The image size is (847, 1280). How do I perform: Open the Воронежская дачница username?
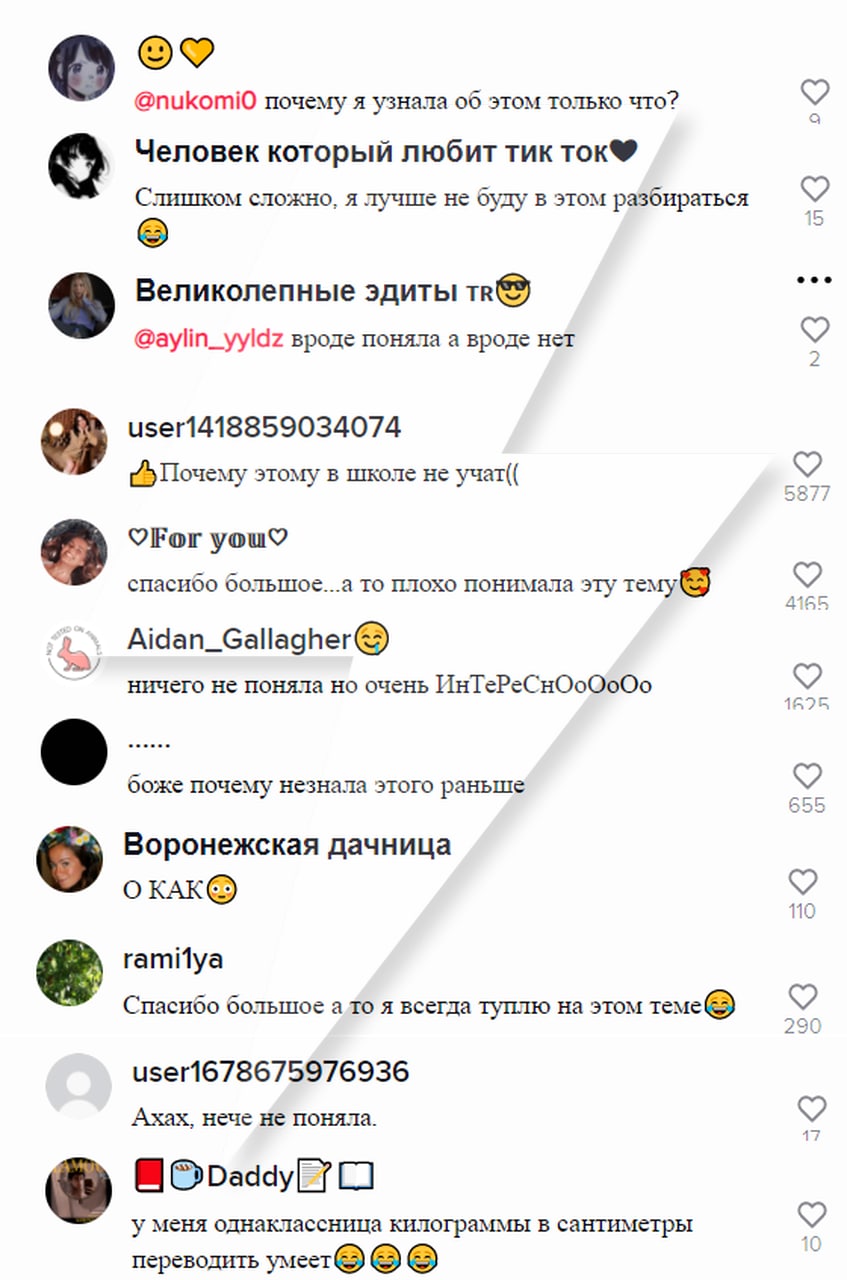287,845
